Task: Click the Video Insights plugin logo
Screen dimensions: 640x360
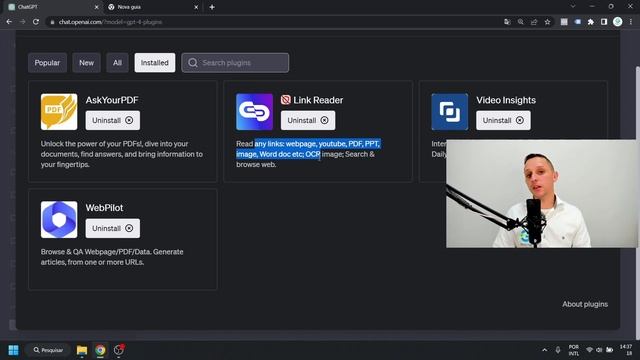Action: pyautogui.click(x=450, y=112)
